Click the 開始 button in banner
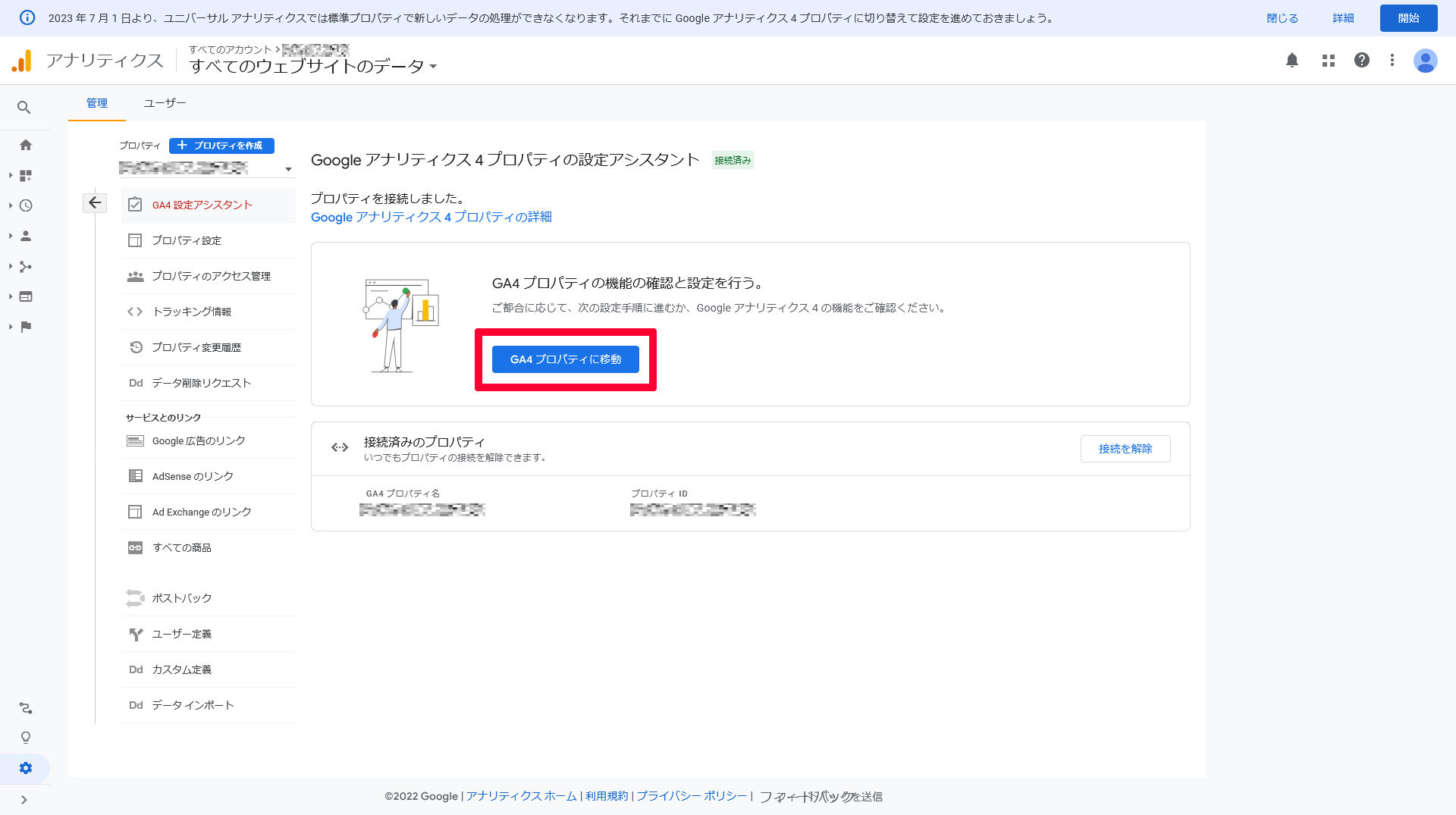Viewport: 1456px width, 815px height. tap(1409, 18)
